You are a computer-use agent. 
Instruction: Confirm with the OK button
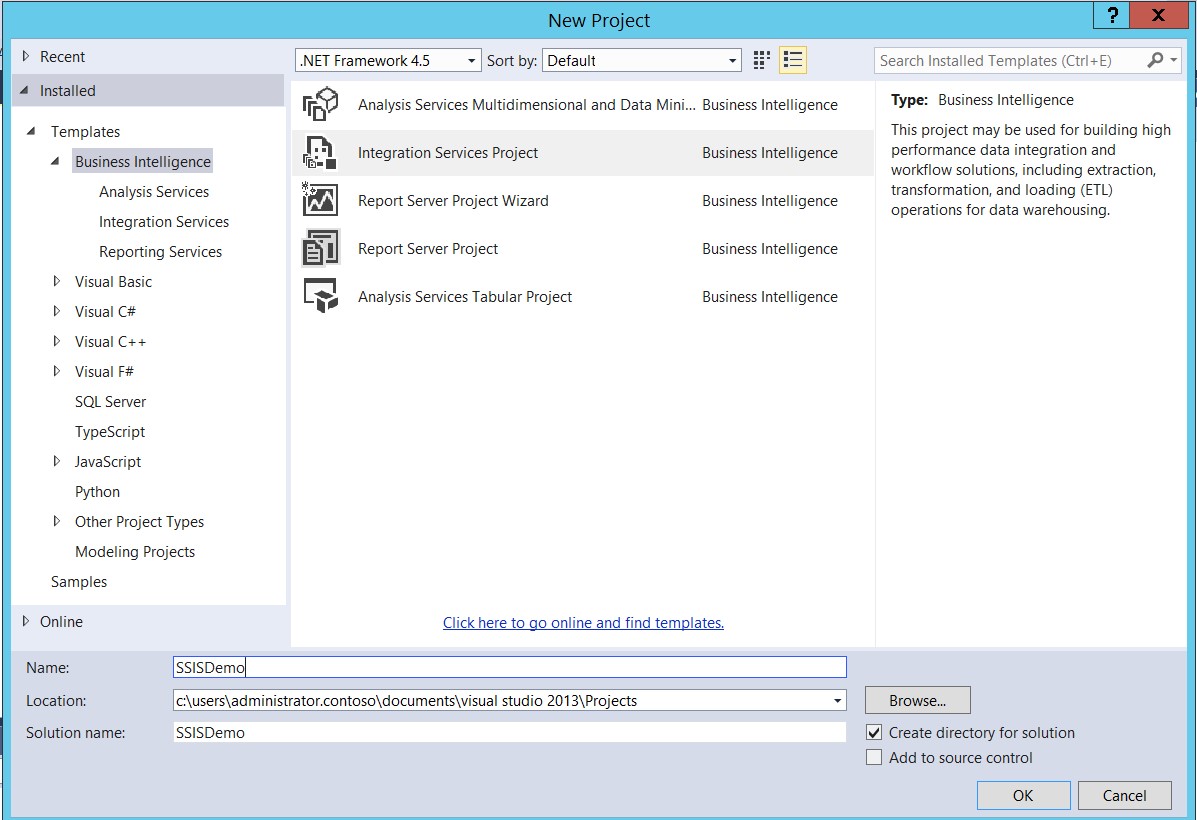1023,796
